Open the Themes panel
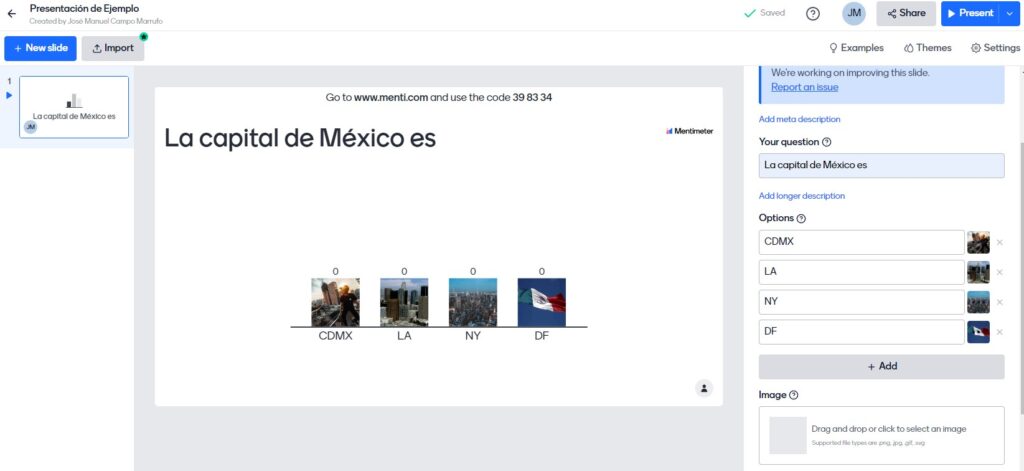Viewport: 1024px width, 471px height. coord(927,48)
